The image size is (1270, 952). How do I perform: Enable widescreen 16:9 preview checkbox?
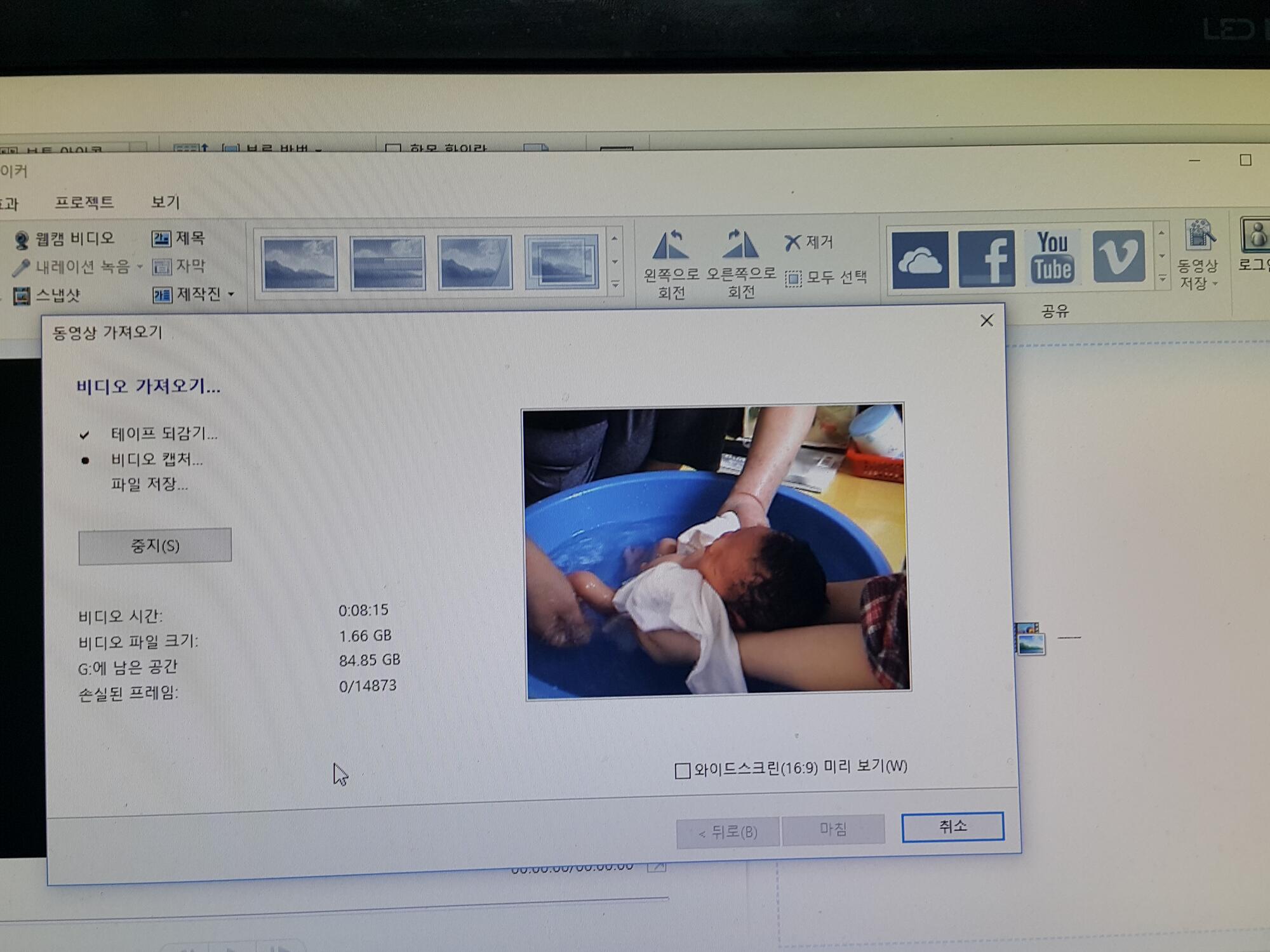[682, 771]
